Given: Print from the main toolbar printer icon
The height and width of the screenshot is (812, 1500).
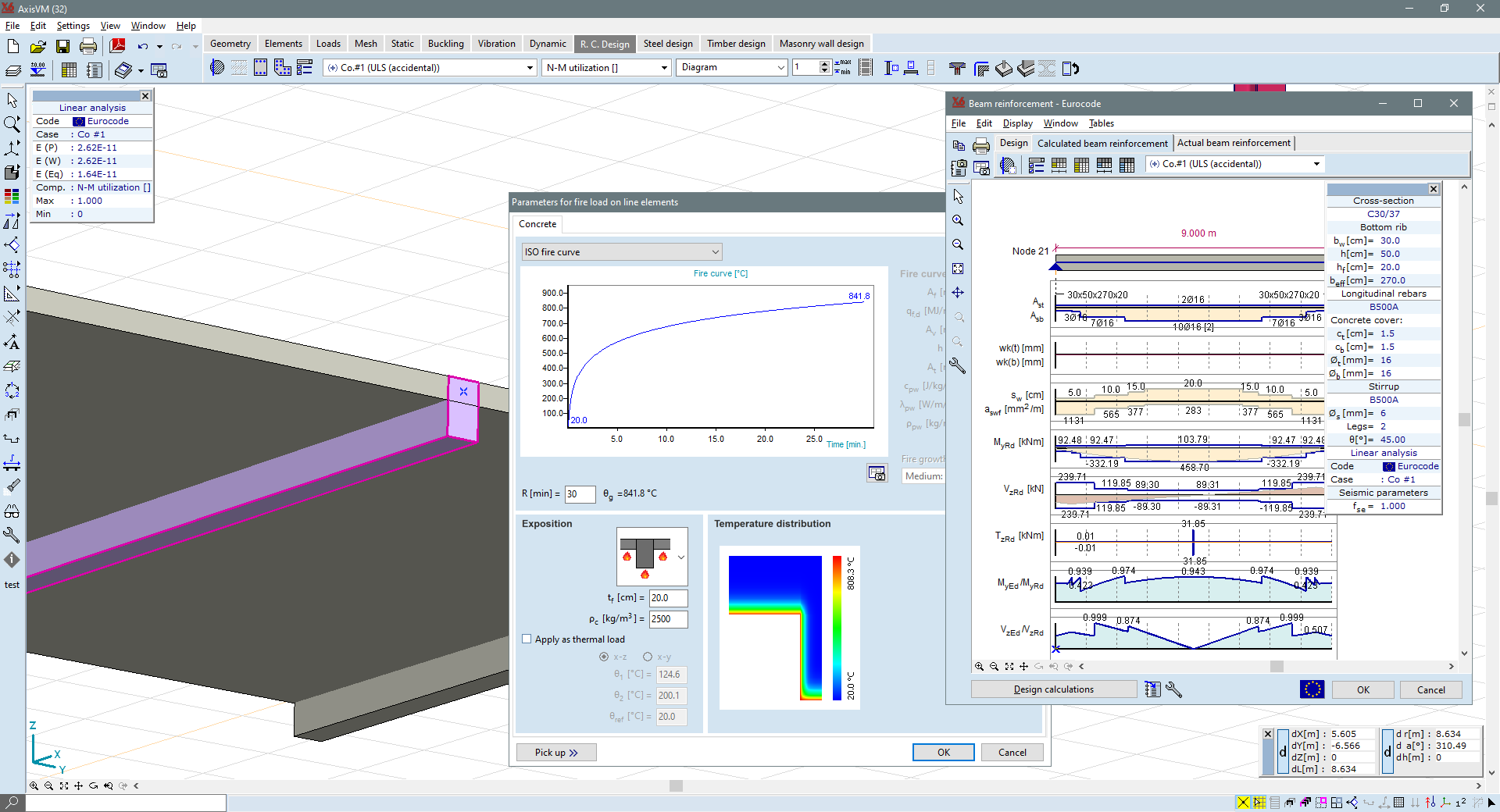Looking at the screenshot, I should (x=88, y=47).
